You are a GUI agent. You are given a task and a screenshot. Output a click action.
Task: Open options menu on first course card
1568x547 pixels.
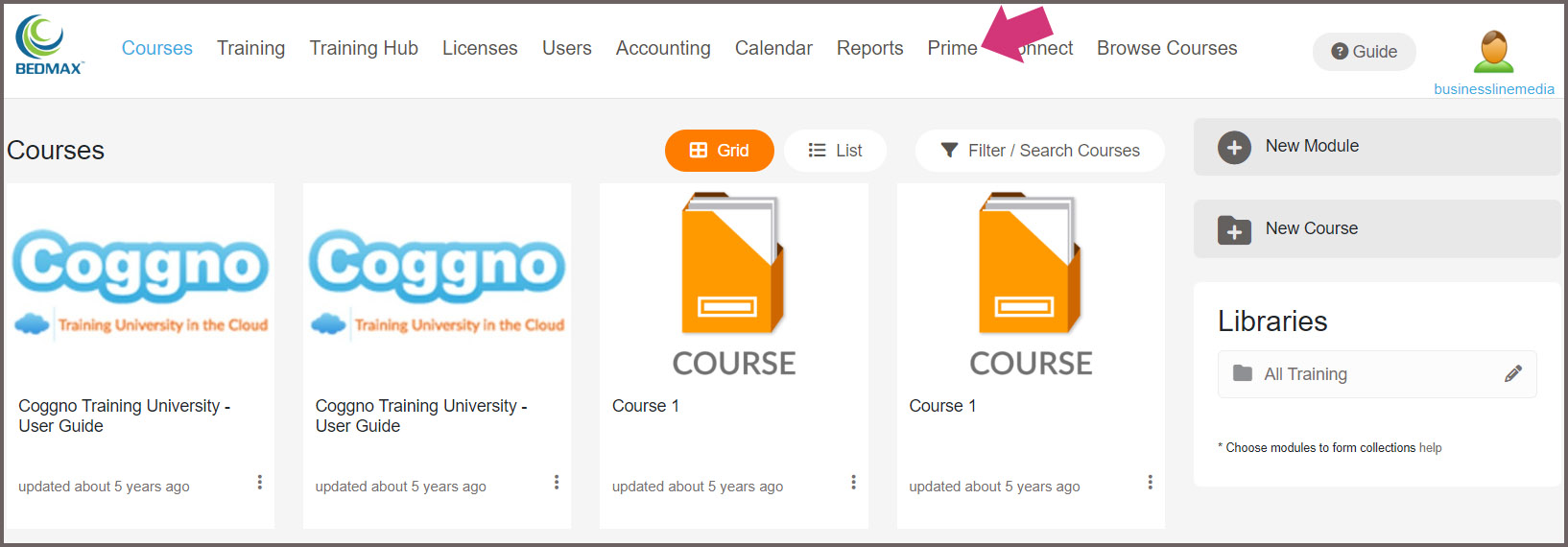(x=259, y=483)
